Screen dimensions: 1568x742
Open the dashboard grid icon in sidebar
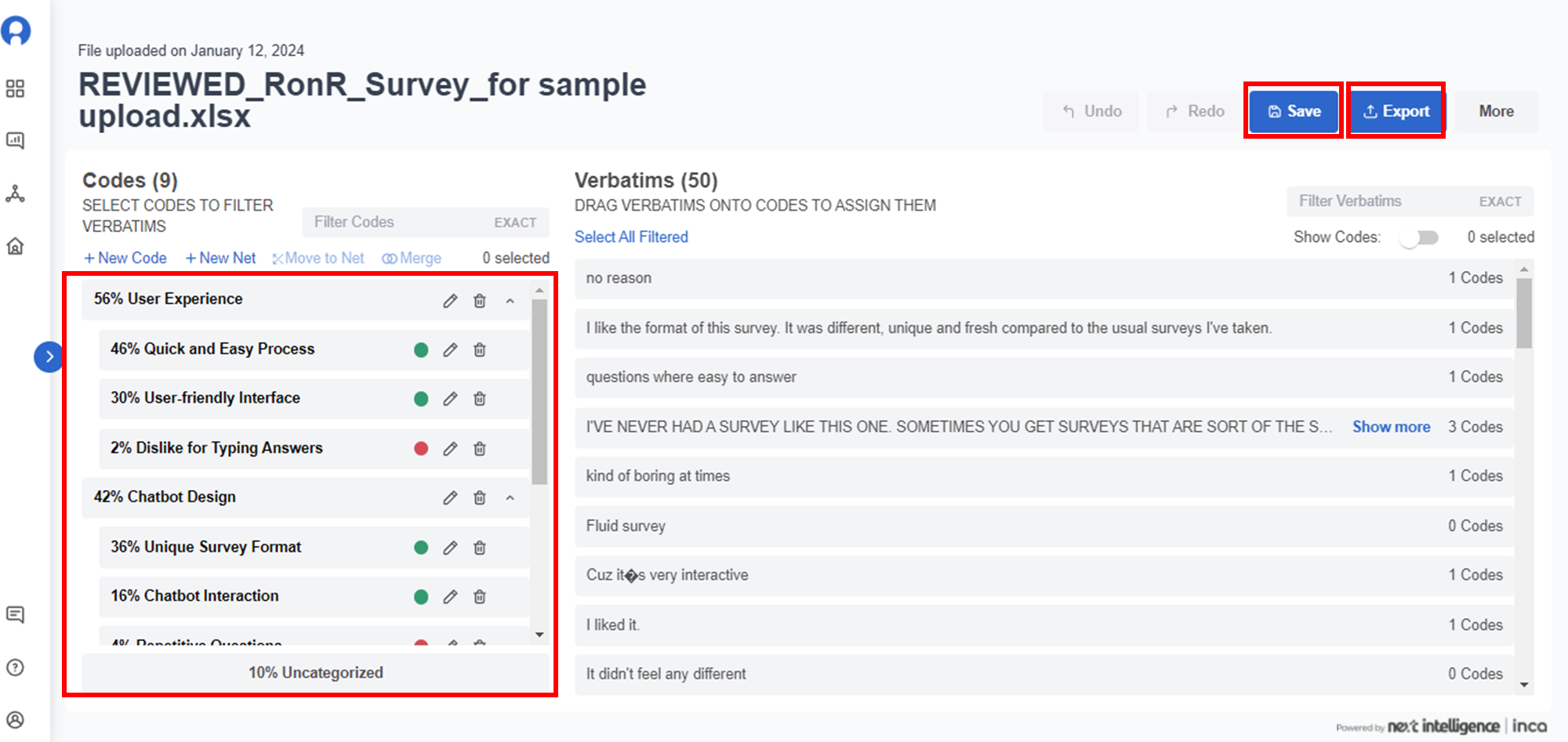coord(15,89)
